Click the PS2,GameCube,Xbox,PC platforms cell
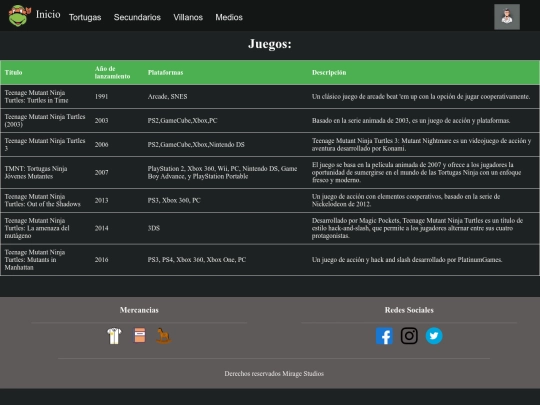Viewport: 540px width, 405px height. pos(226,121)
